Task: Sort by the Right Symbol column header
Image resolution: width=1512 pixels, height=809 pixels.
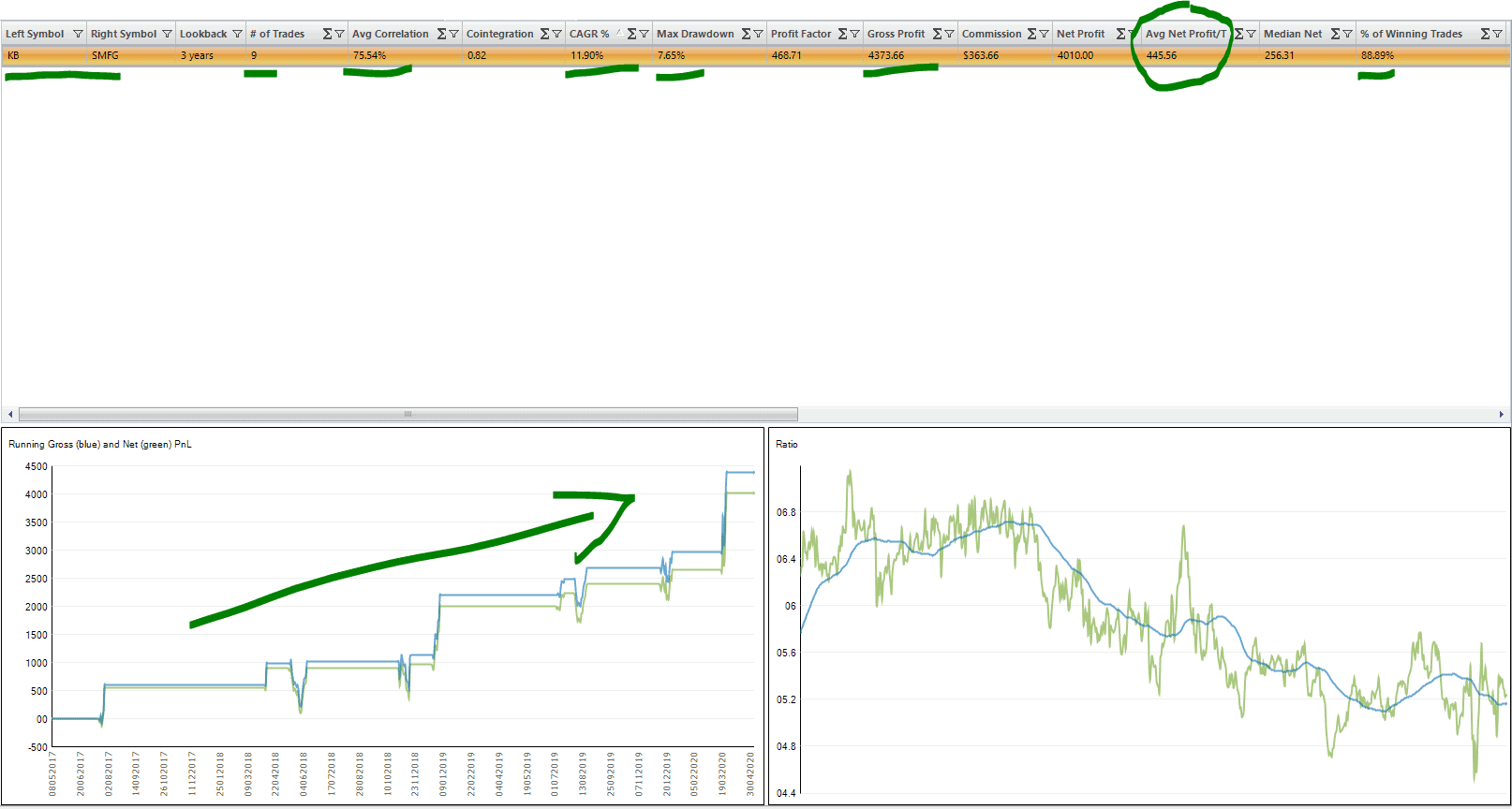Action: click(x=124, y=34)
